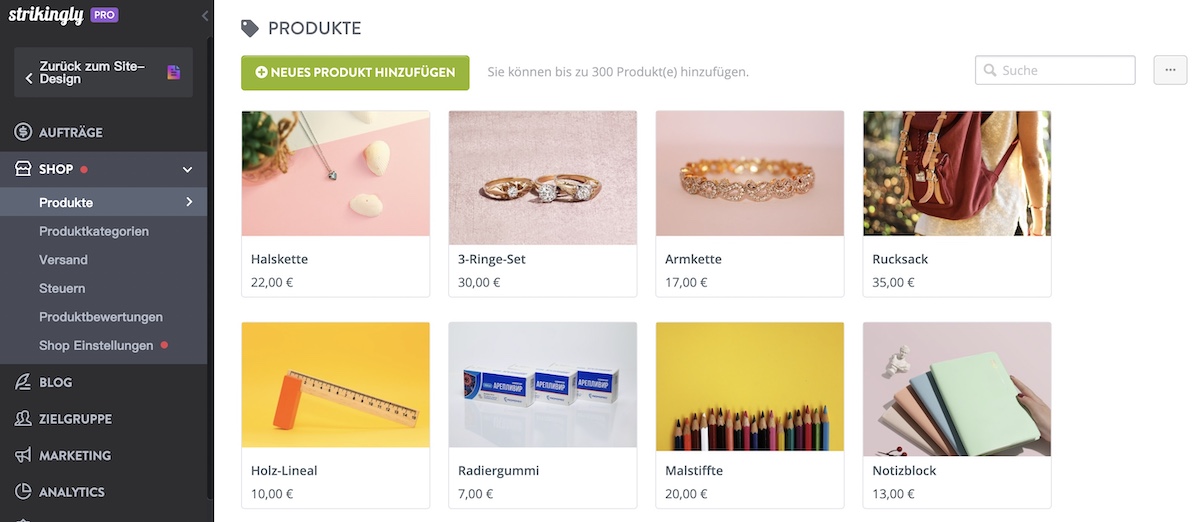The image size is (1200, 522).
Task: Collapse the sidebar with top arrow
Action: pyautogui.click(x=205, y=16)
